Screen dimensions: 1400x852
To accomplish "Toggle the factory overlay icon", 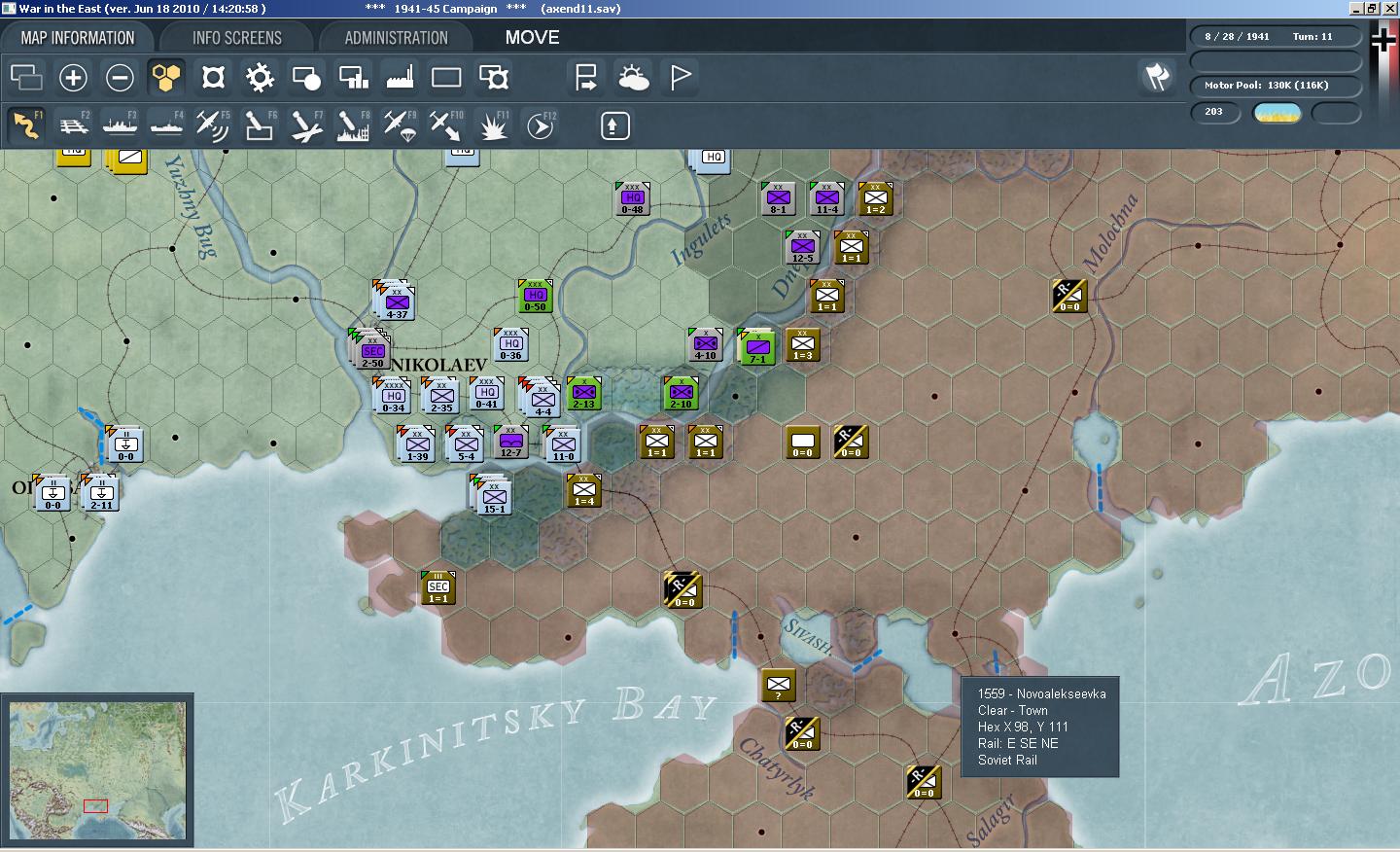I will pos(400,77).
